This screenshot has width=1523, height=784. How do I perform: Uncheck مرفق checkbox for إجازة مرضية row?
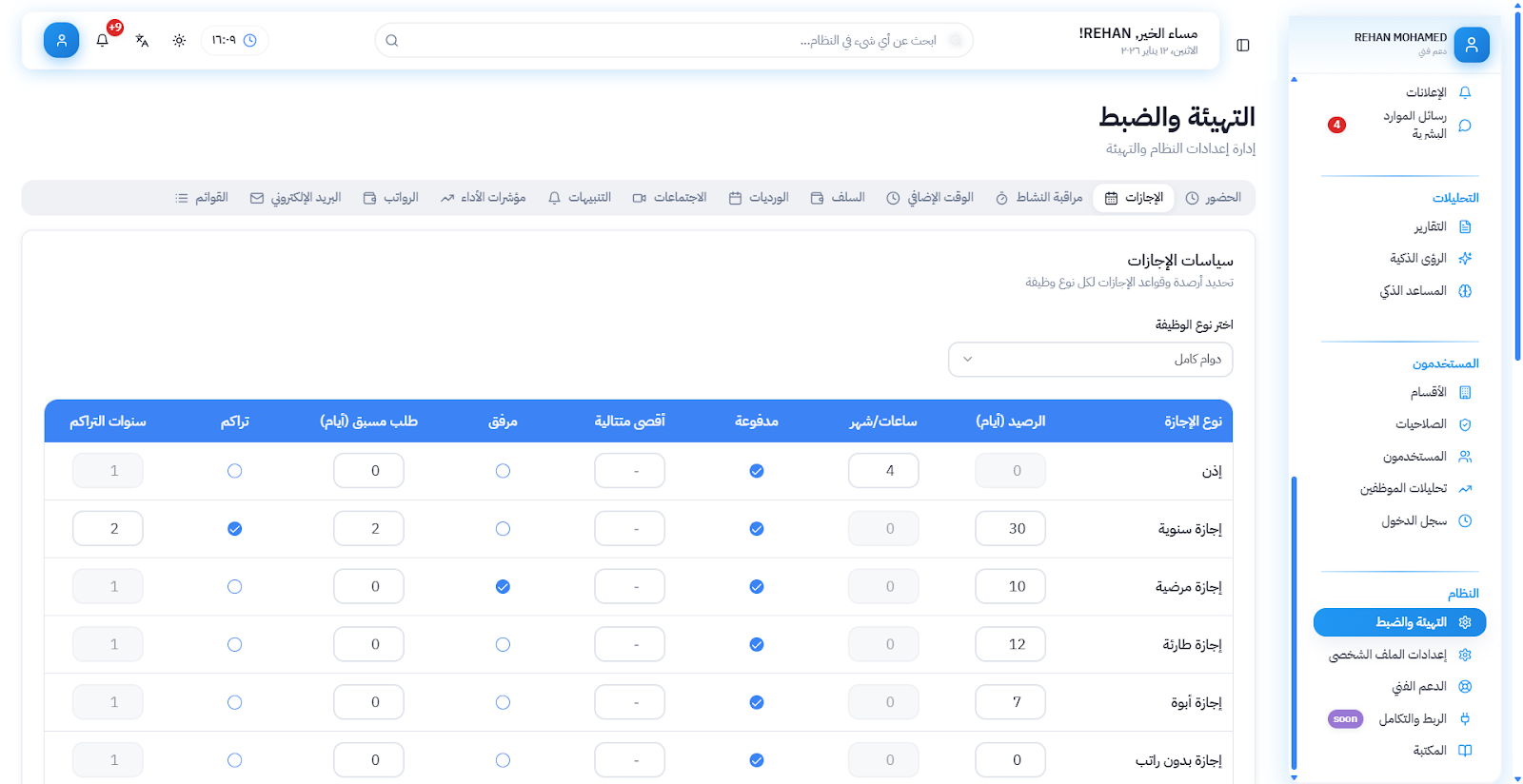503,587
